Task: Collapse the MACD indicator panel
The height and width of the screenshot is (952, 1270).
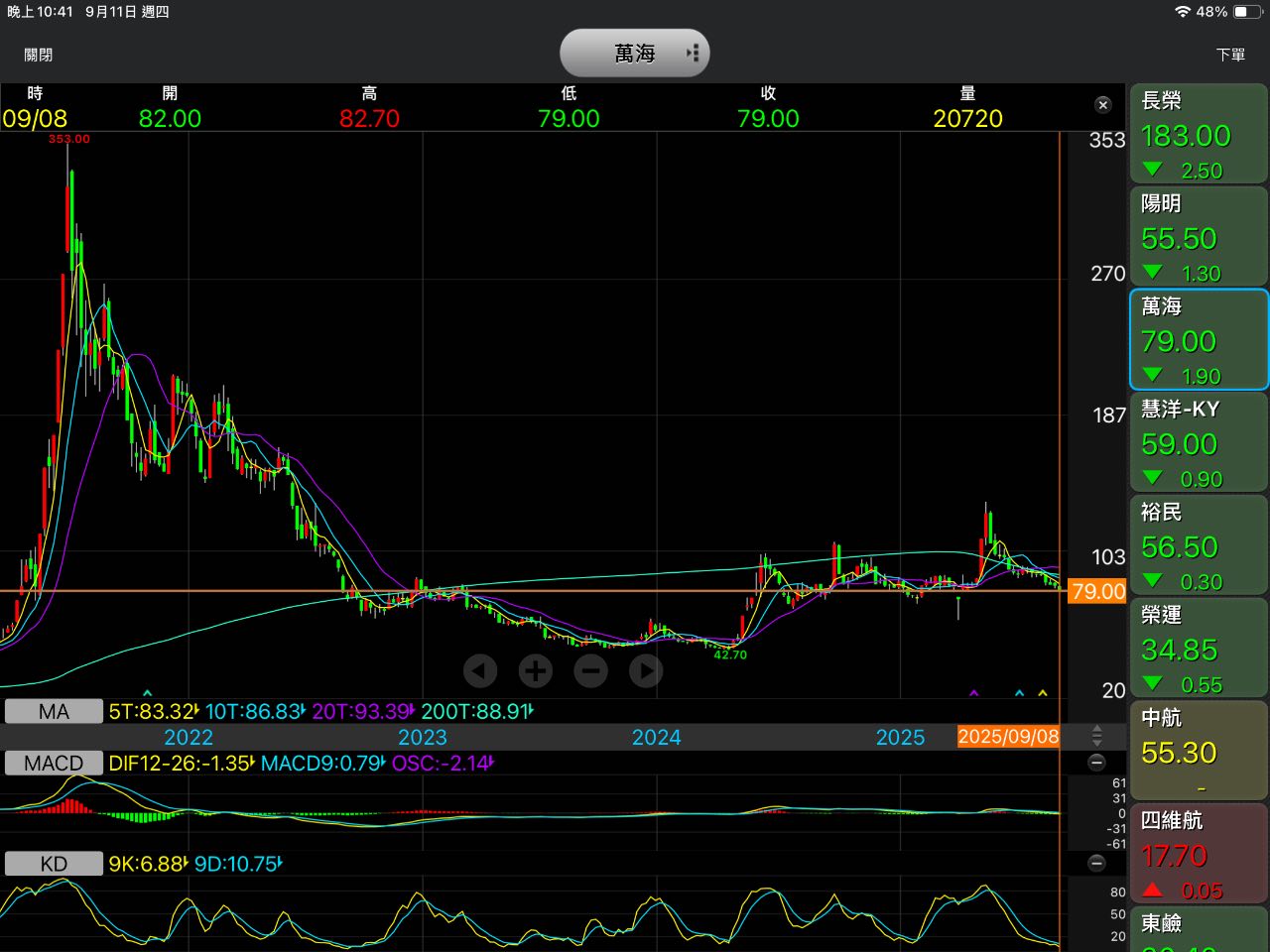Action: coord(1096,763)
